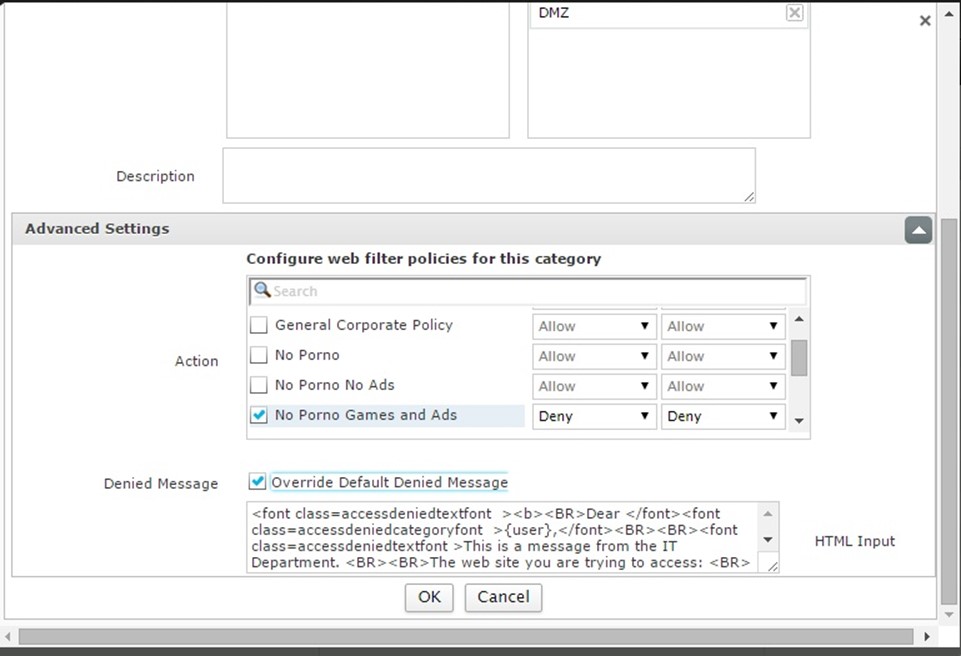This screenshot has width=961, height=656.
Task: Check the No Porno checkbox
Action: [259, 355]
